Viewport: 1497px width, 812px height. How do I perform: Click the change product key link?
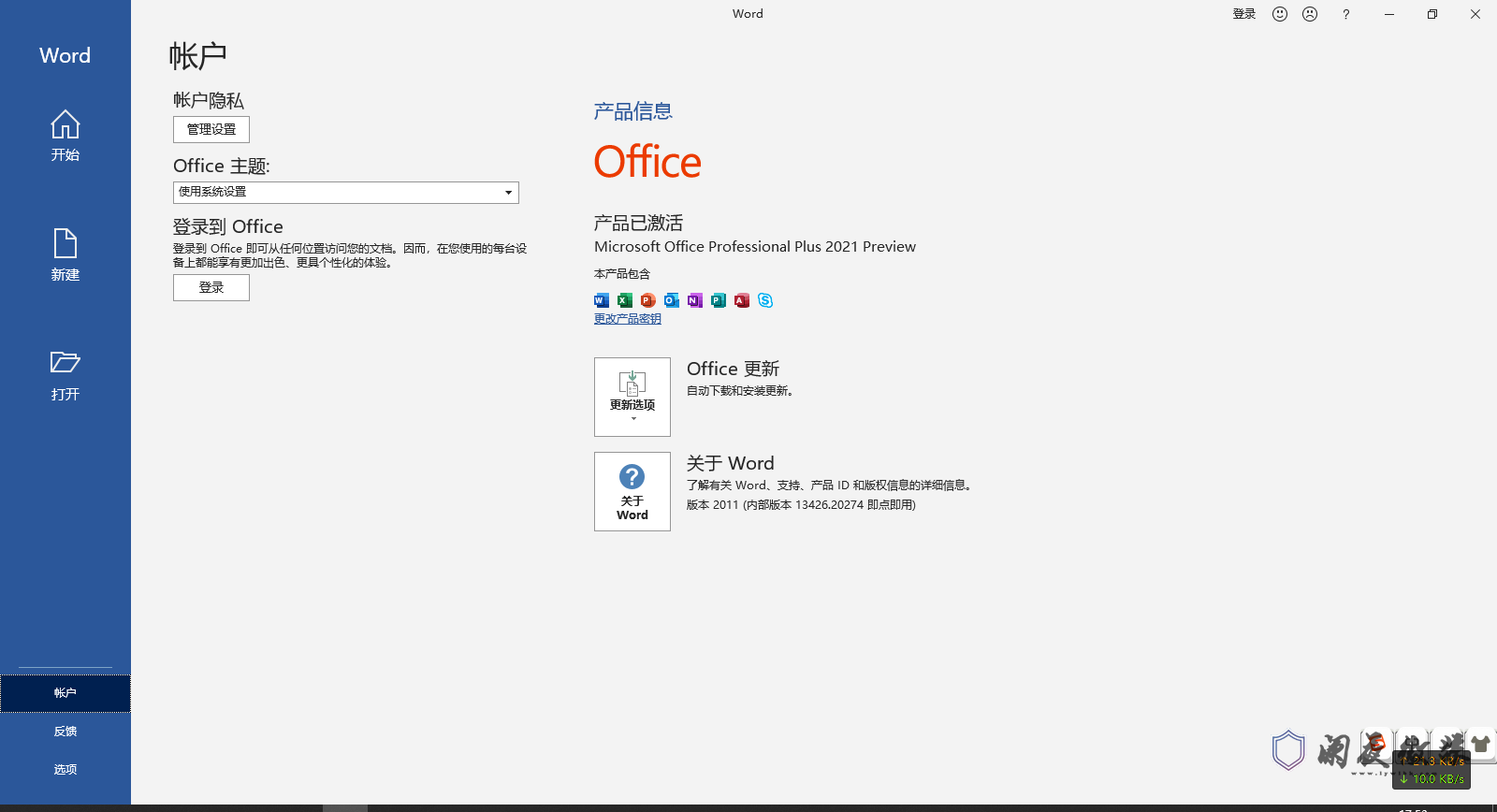628,319
